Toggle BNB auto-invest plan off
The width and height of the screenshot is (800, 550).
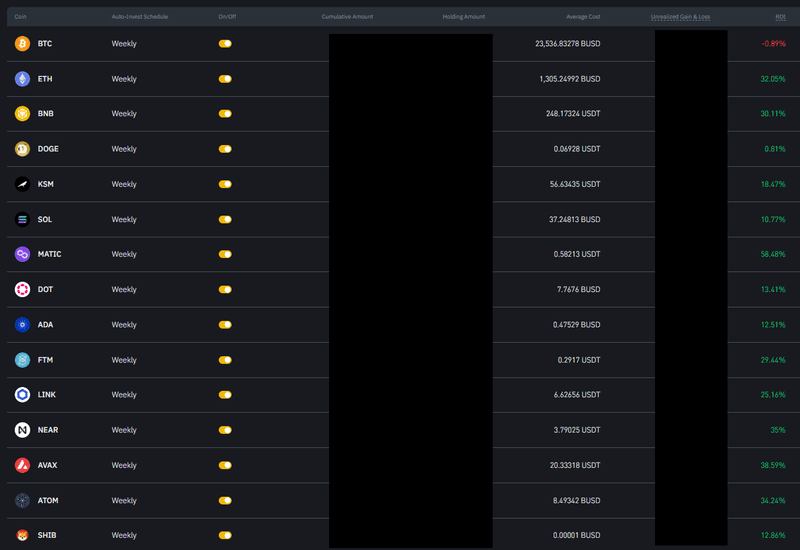point(225,113)
